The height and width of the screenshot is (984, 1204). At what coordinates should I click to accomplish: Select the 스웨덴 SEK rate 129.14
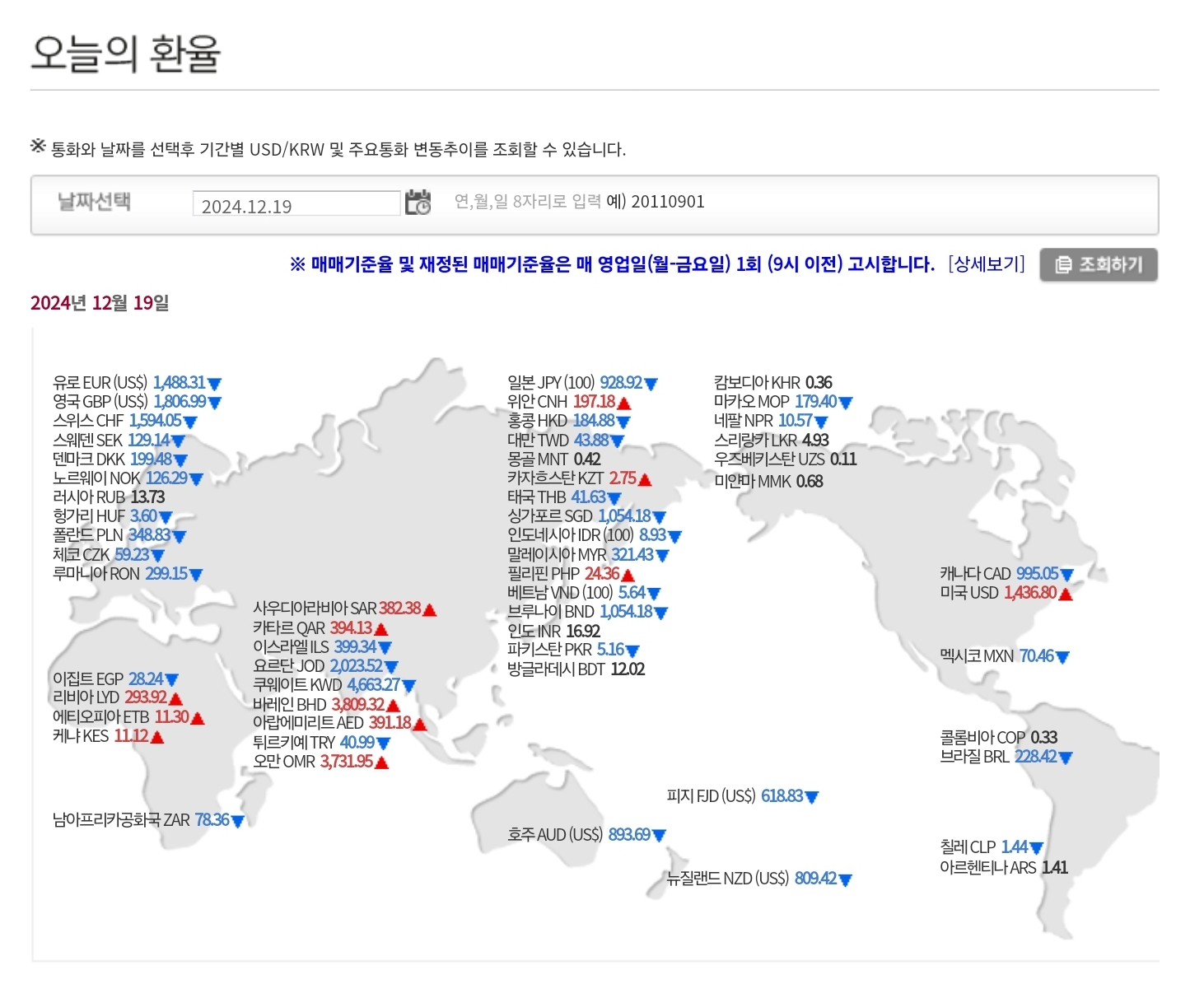pyautogui.click(x=148, y=441)
